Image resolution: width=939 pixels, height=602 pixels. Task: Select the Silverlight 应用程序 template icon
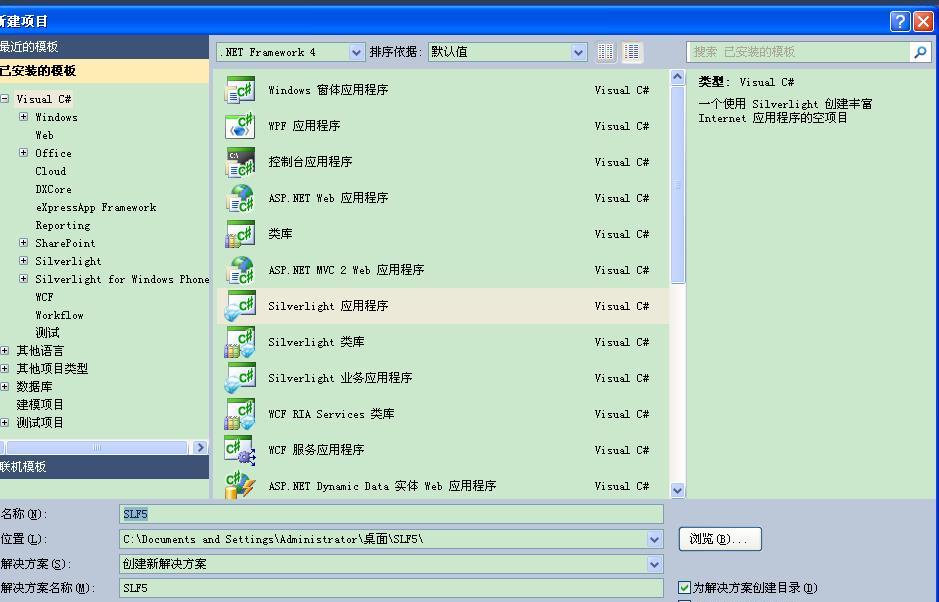240,305
